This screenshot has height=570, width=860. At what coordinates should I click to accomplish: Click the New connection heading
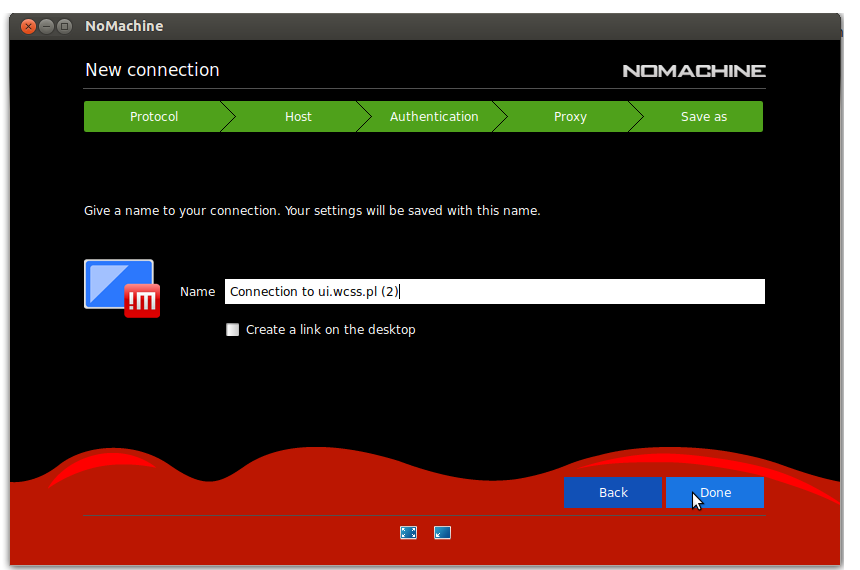tap(152, 70)
